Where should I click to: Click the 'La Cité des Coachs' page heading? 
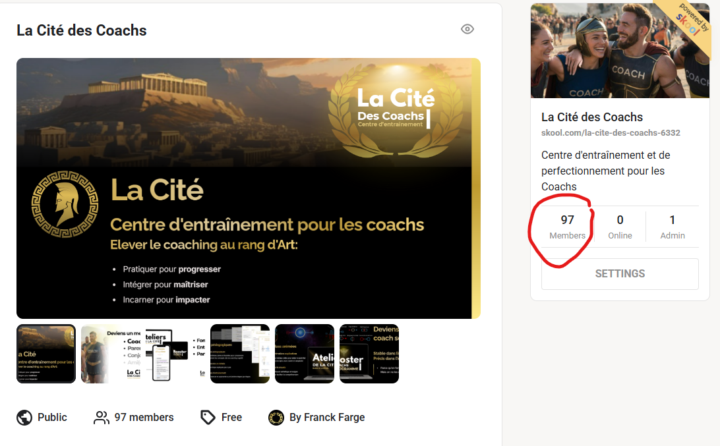click(82, 30)
